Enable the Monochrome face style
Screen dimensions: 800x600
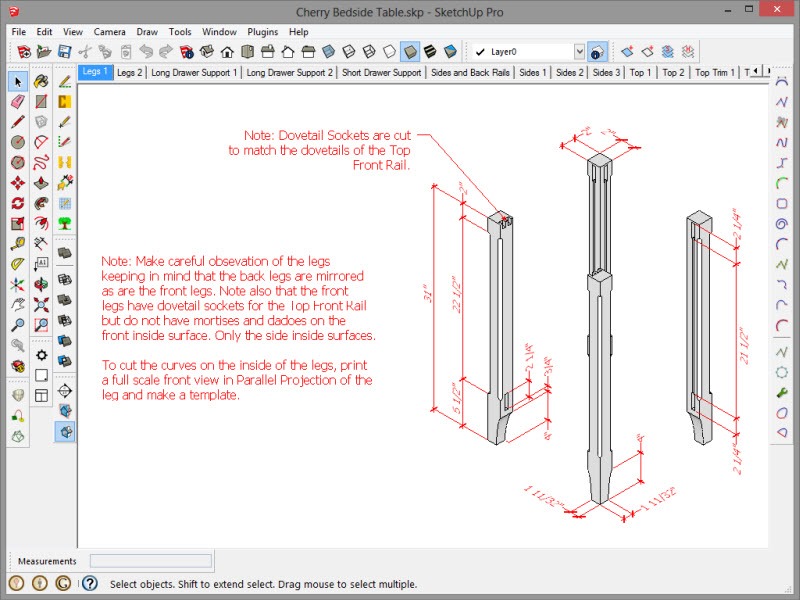click(x=450, y=51)
